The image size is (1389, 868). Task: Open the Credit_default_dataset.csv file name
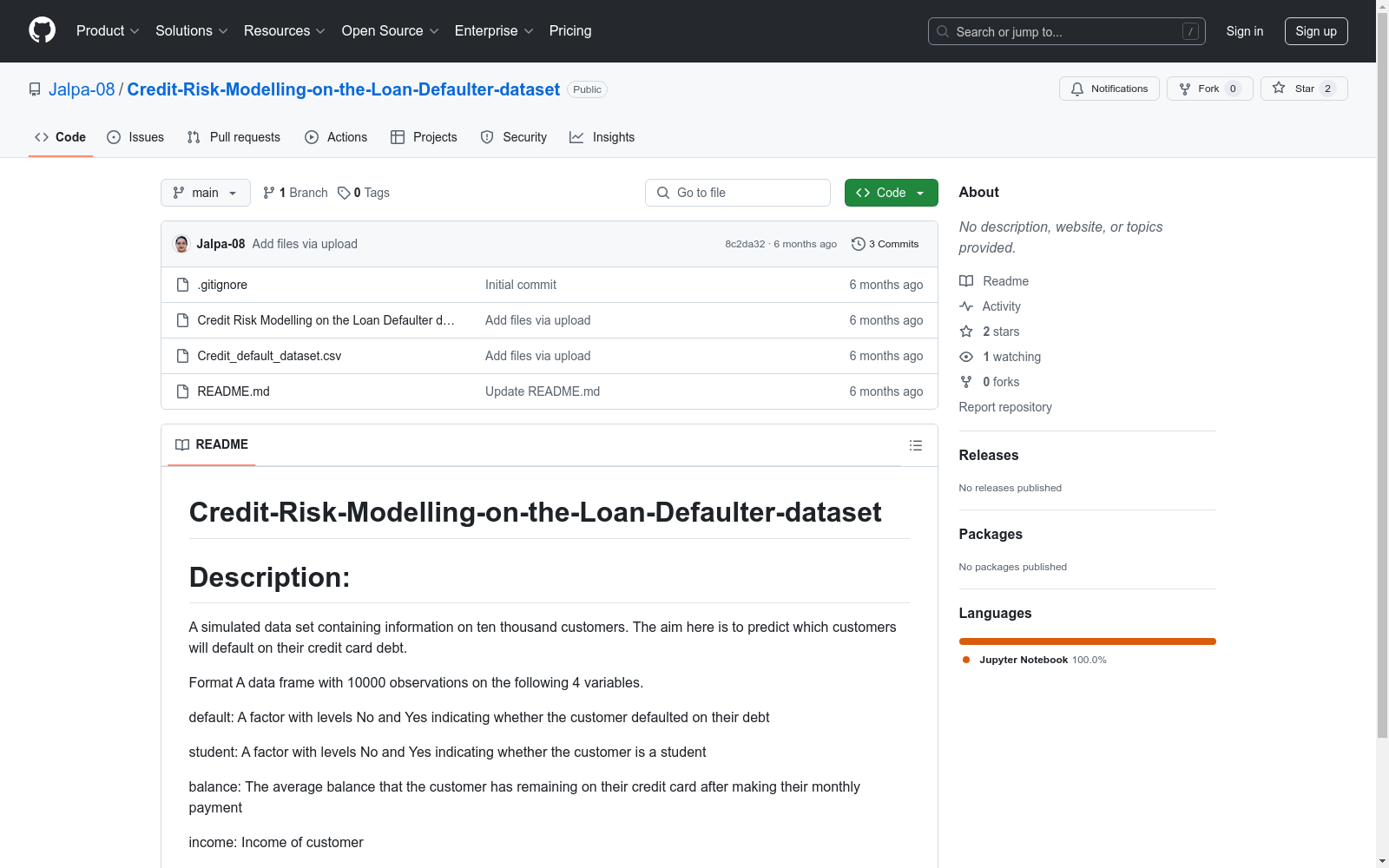tap(269, 356)
